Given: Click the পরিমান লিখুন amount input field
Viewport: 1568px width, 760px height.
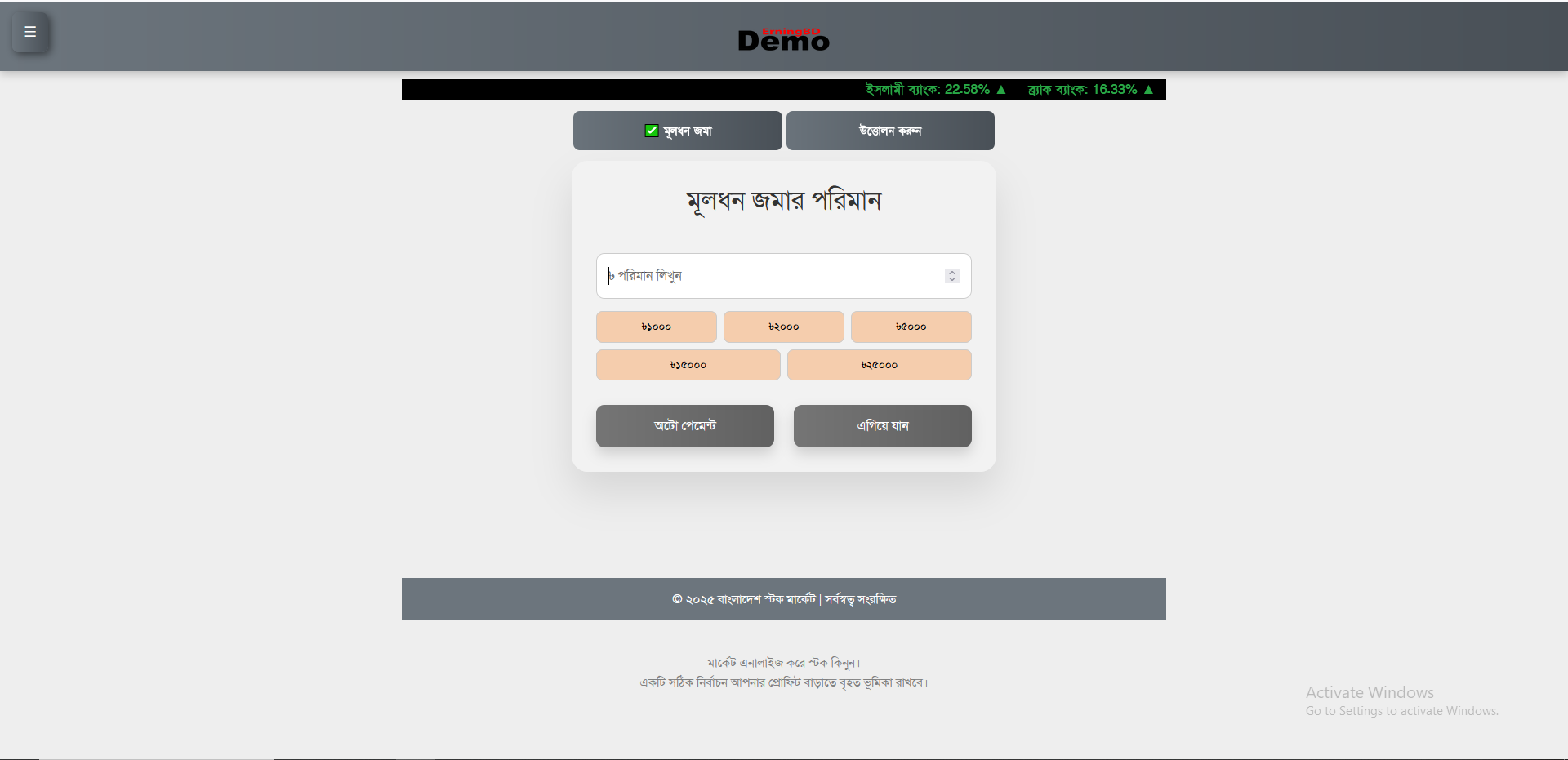Looking at the screenshot, I should [x=768, y=276].
